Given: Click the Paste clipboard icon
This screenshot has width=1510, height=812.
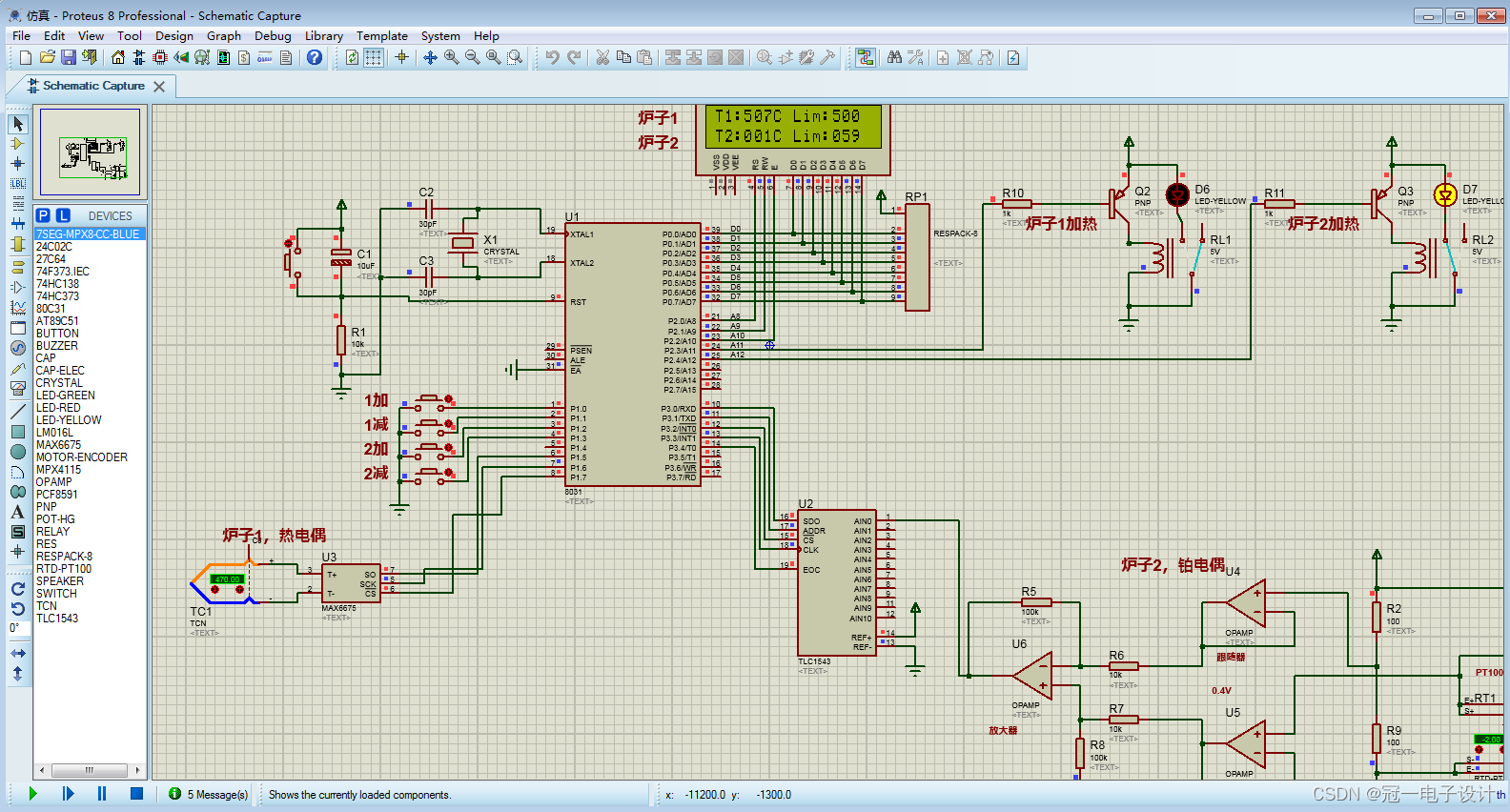Looking at the screenshot, I should 644,58.
